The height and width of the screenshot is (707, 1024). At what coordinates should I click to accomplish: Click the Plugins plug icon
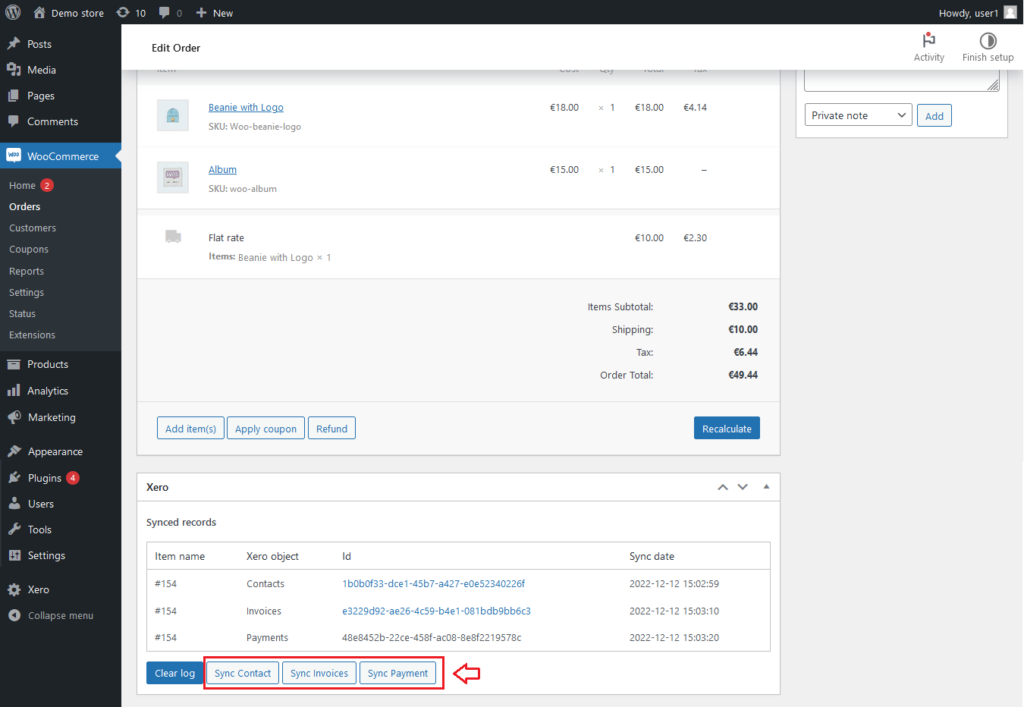click(15, 477)
